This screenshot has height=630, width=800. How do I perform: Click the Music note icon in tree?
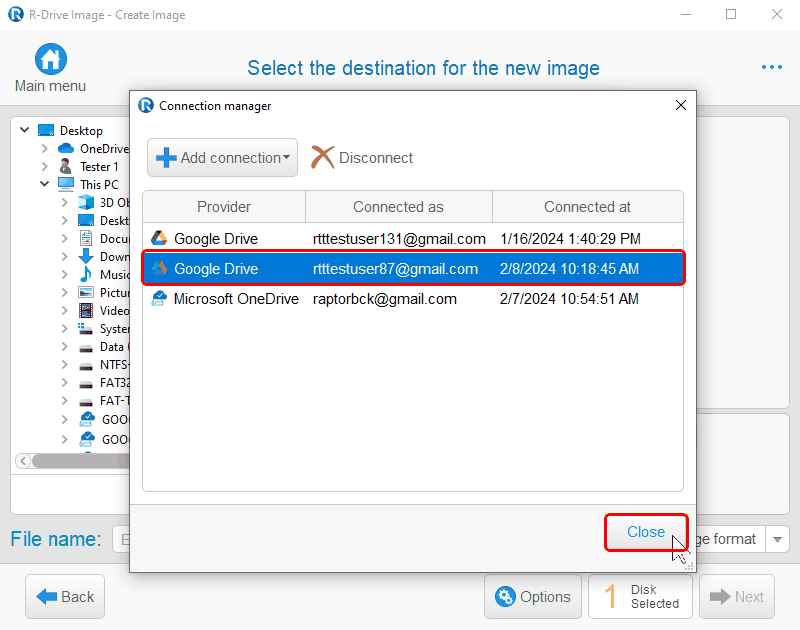click(x=86, y=274)
